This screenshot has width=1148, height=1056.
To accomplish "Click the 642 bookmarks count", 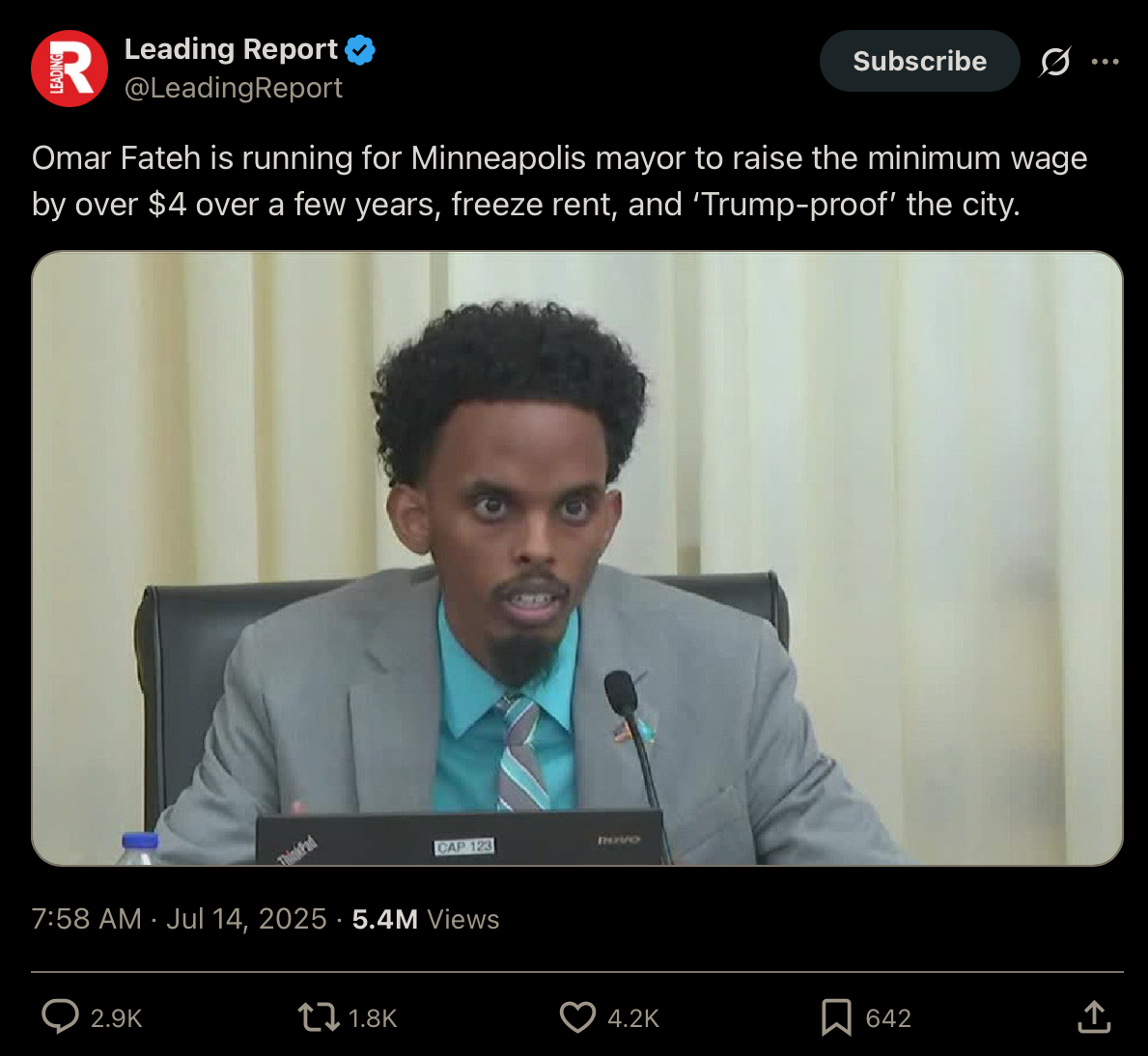I will (888, 1018).
